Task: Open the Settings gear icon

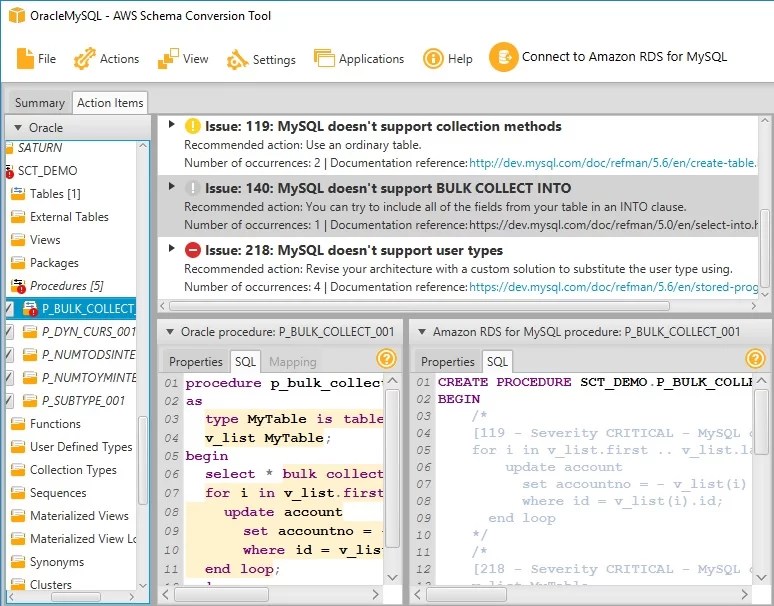Action: pos(237,60)
